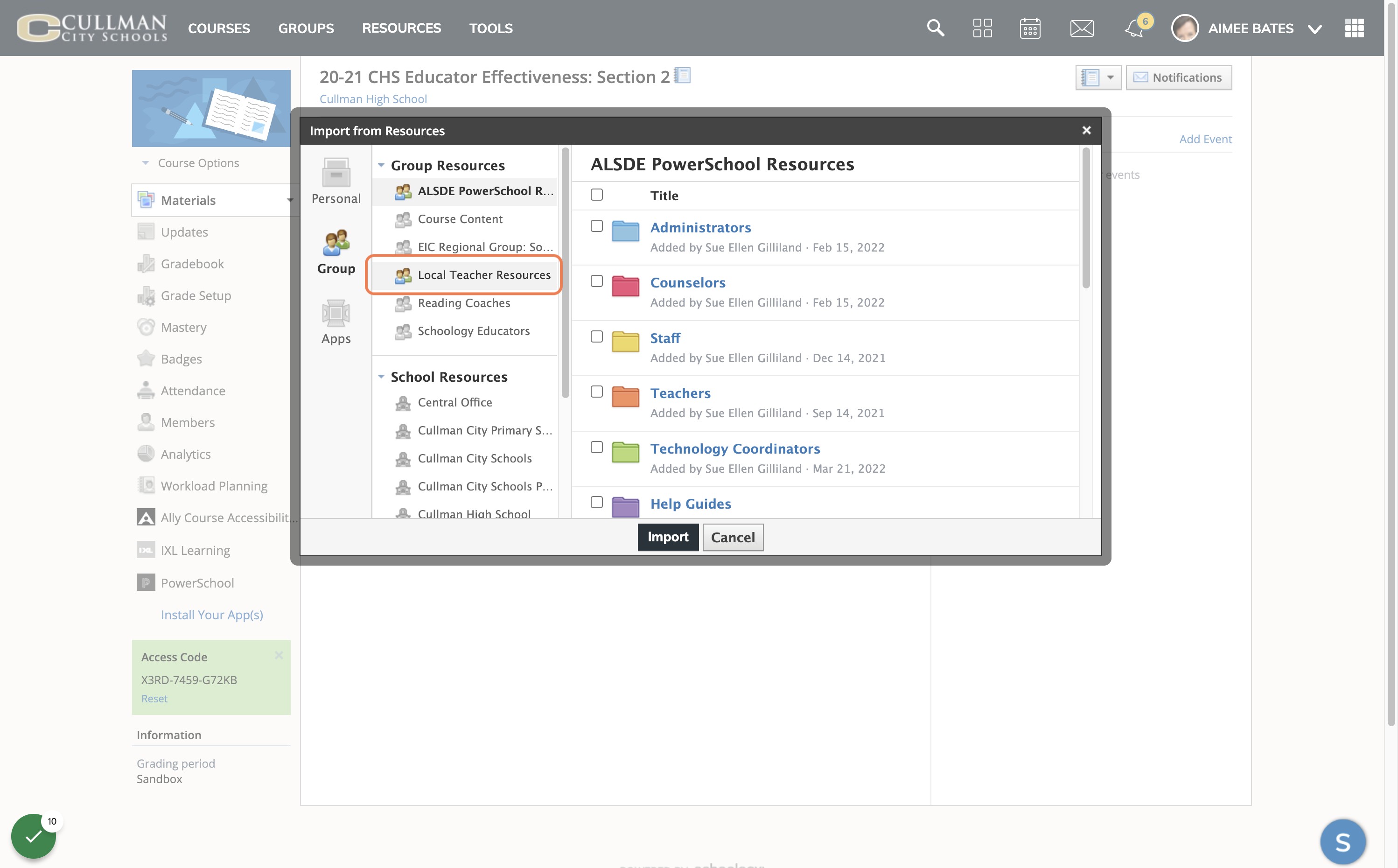Open the messages envelope icon
Screen dimensions: 1398x868
tap(1082, 28)
